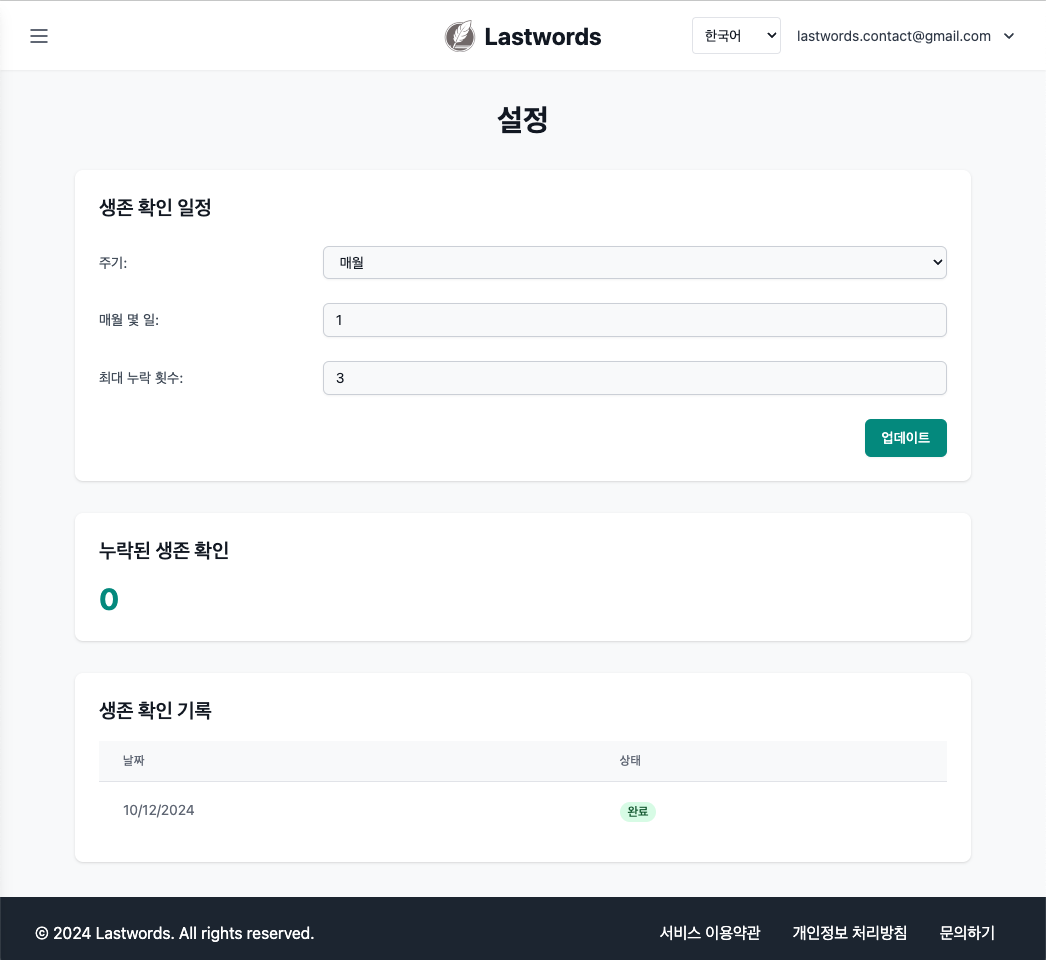Click the 완료 status badge
The width and height of the screenshot is (1046, 960).
coord(638,811)
